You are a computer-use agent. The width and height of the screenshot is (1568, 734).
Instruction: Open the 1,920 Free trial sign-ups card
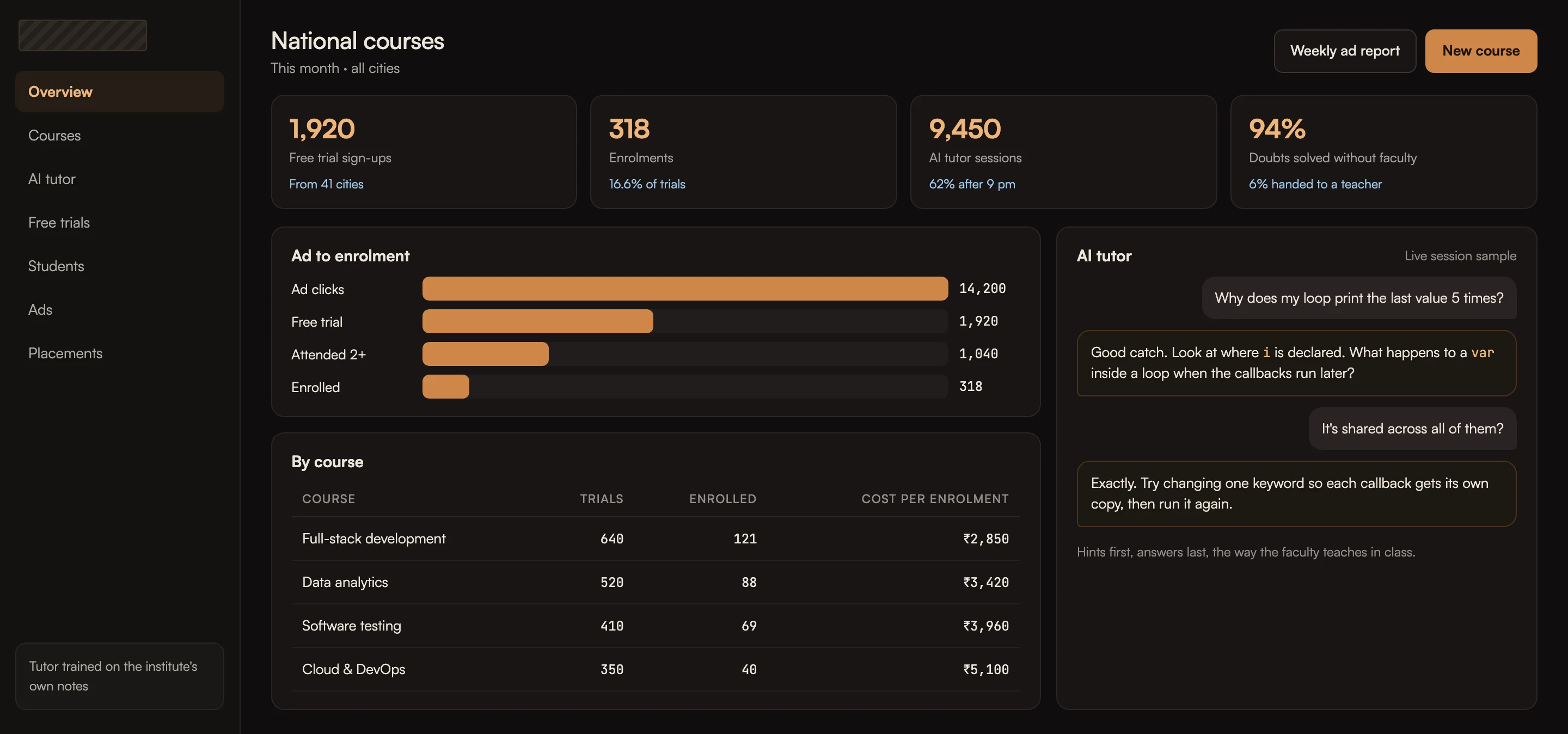click(424, 151)
